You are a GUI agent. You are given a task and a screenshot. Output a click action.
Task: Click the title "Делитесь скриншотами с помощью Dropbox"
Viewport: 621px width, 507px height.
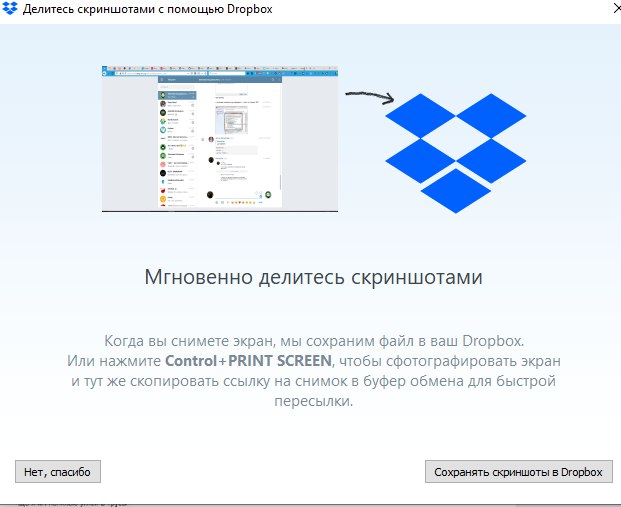[147, 9]
